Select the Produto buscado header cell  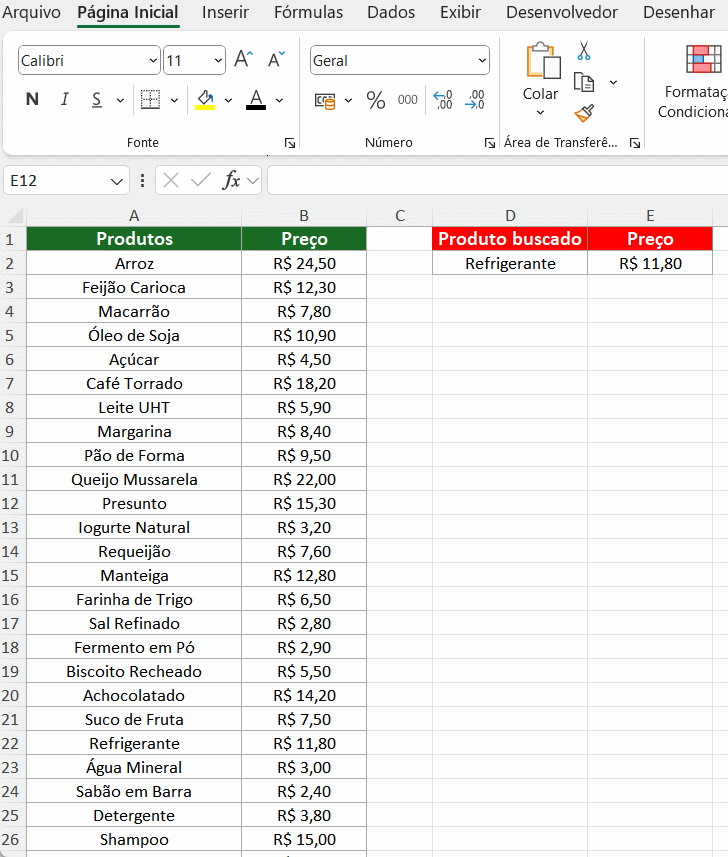coord(510,239)
